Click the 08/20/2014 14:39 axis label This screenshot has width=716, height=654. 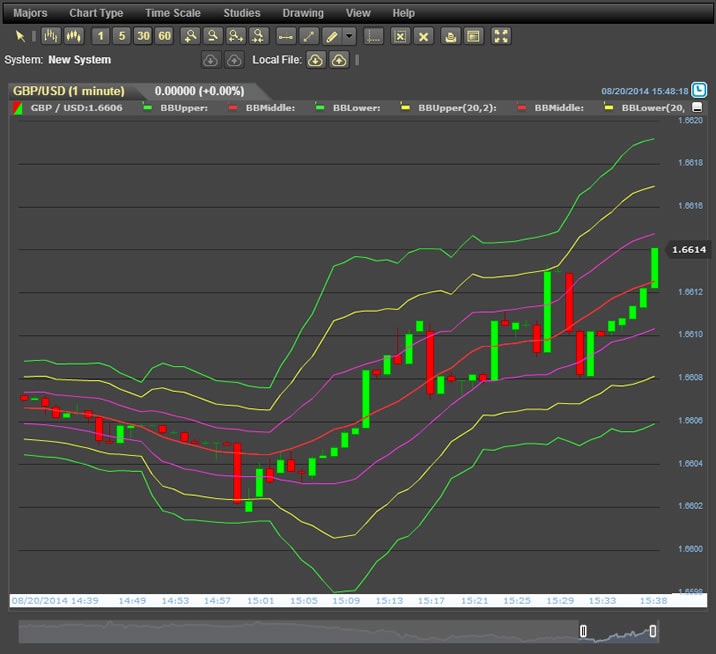55,601
